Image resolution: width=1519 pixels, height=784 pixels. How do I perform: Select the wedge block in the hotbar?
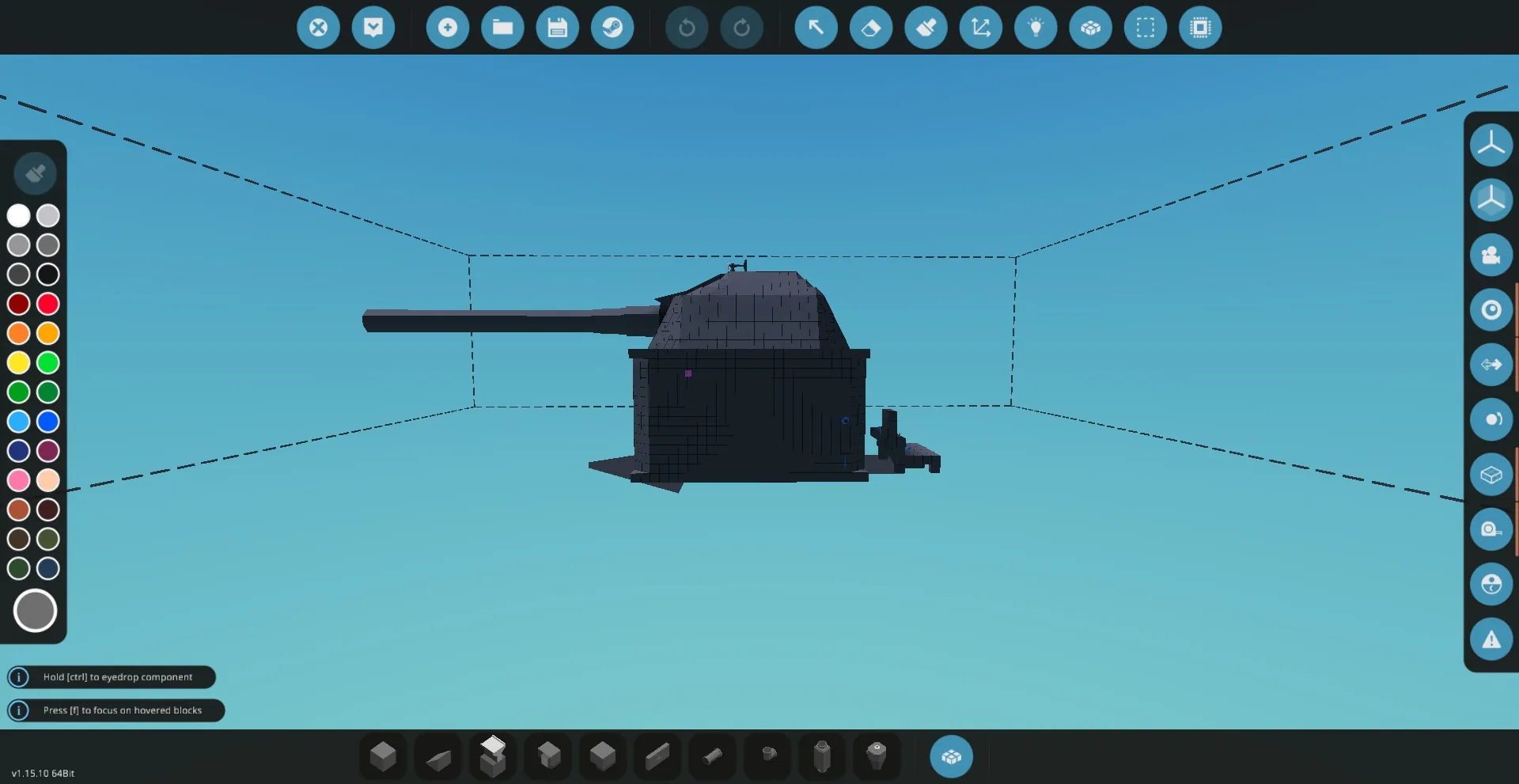(x=438, y=758)
